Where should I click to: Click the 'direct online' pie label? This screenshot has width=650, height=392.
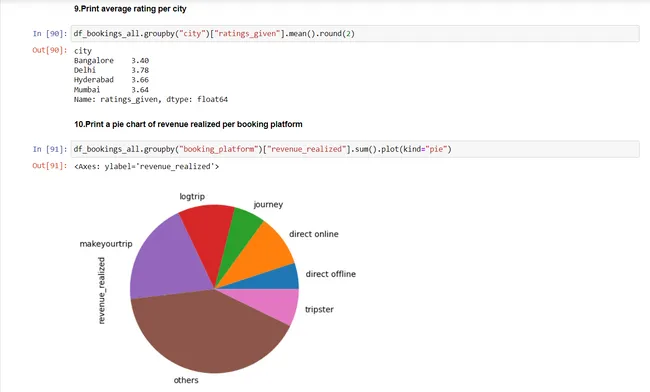(314, 234)
